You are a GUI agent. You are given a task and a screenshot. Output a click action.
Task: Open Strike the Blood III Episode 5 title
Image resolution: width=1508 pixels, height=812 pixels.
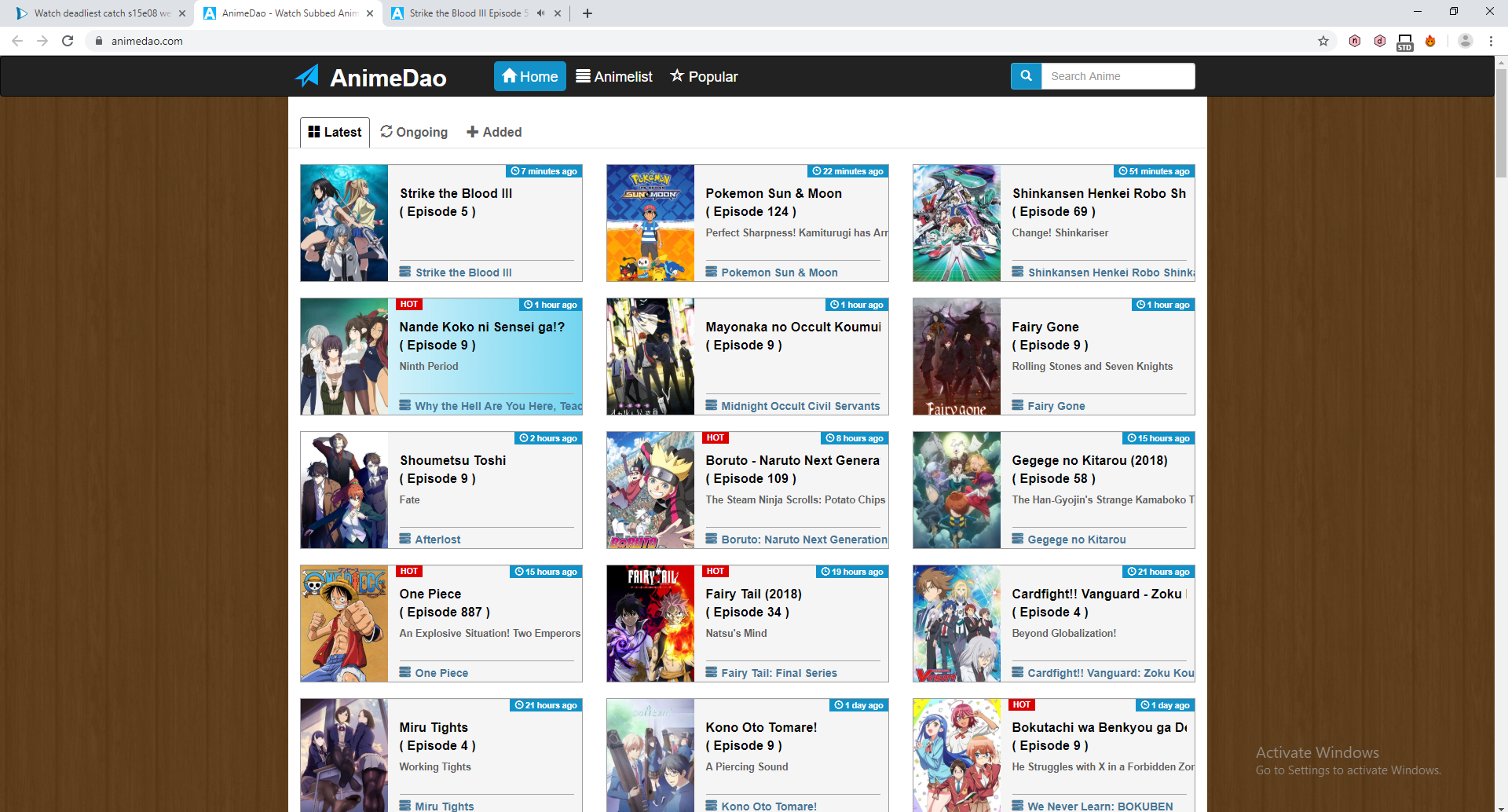click(x=456, y=202)
